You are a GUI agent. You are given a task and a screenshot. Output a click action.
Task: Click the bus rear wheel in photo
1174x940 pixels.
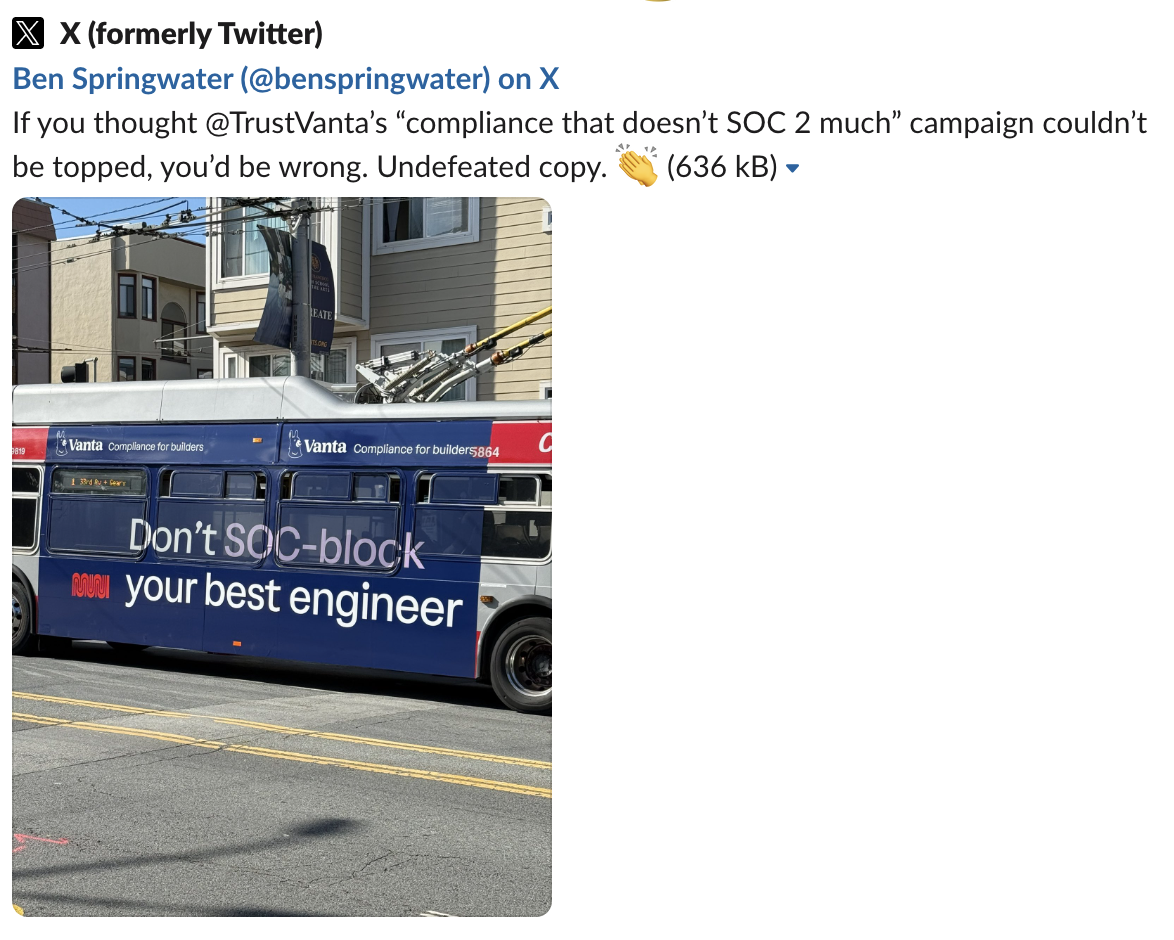523,663
